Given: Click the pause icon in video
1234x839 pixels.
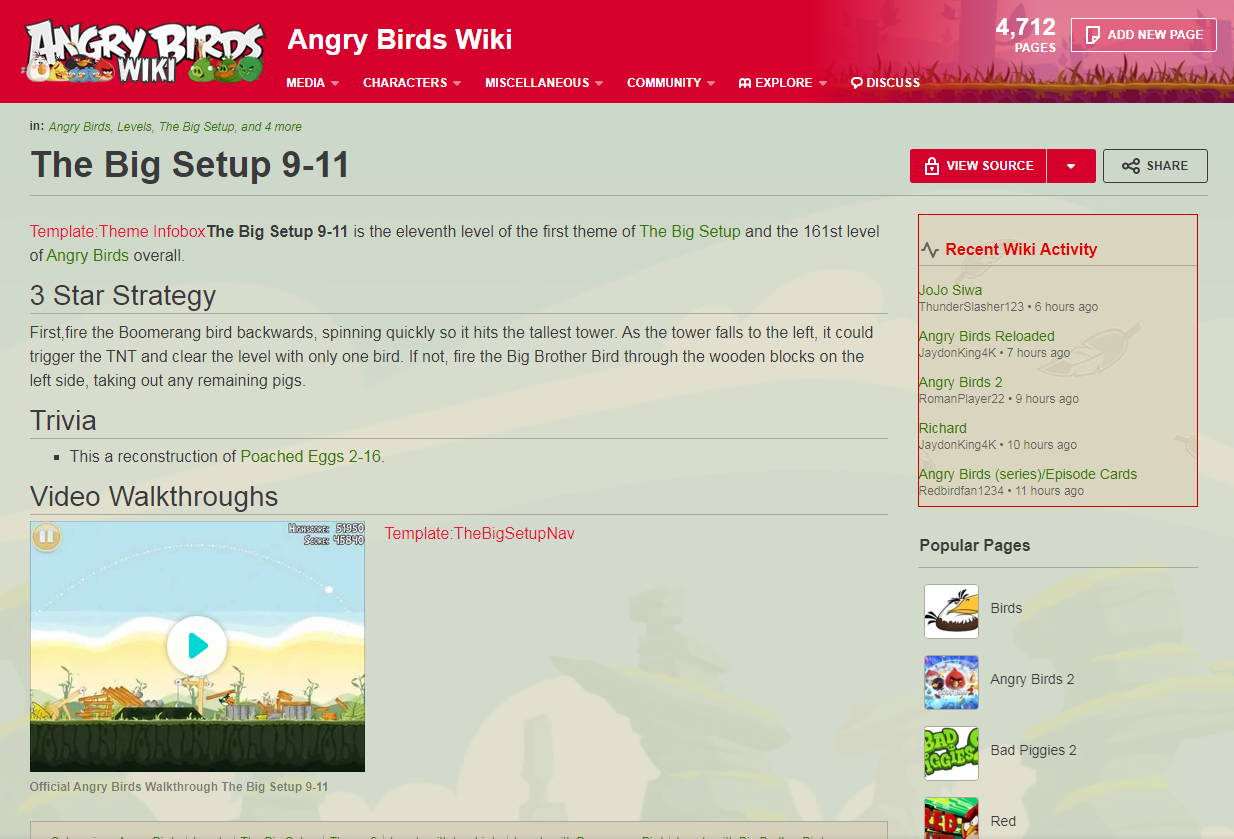Looking at the screenshot, I should pos(46,537).
